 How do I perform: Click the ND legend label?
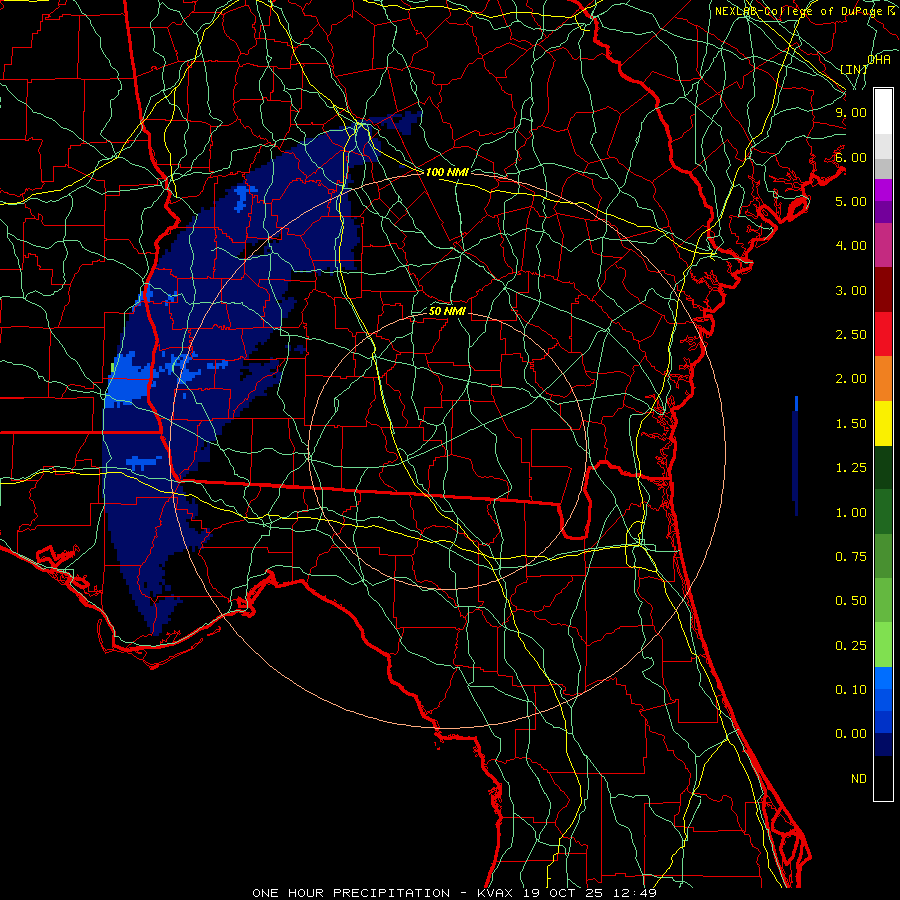pos(859,779)
